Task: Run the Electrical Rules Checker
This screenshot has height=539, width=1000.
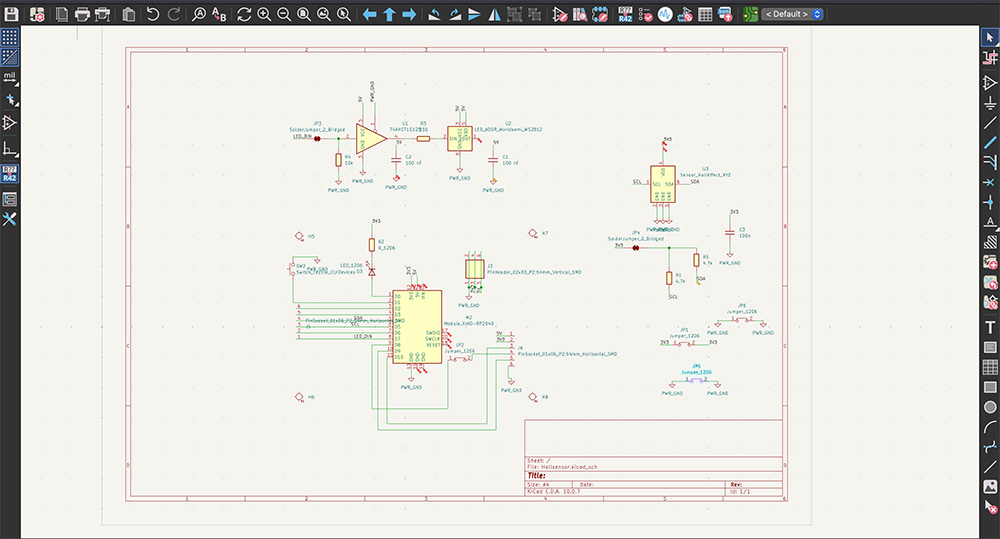Action: coord(645,14)
